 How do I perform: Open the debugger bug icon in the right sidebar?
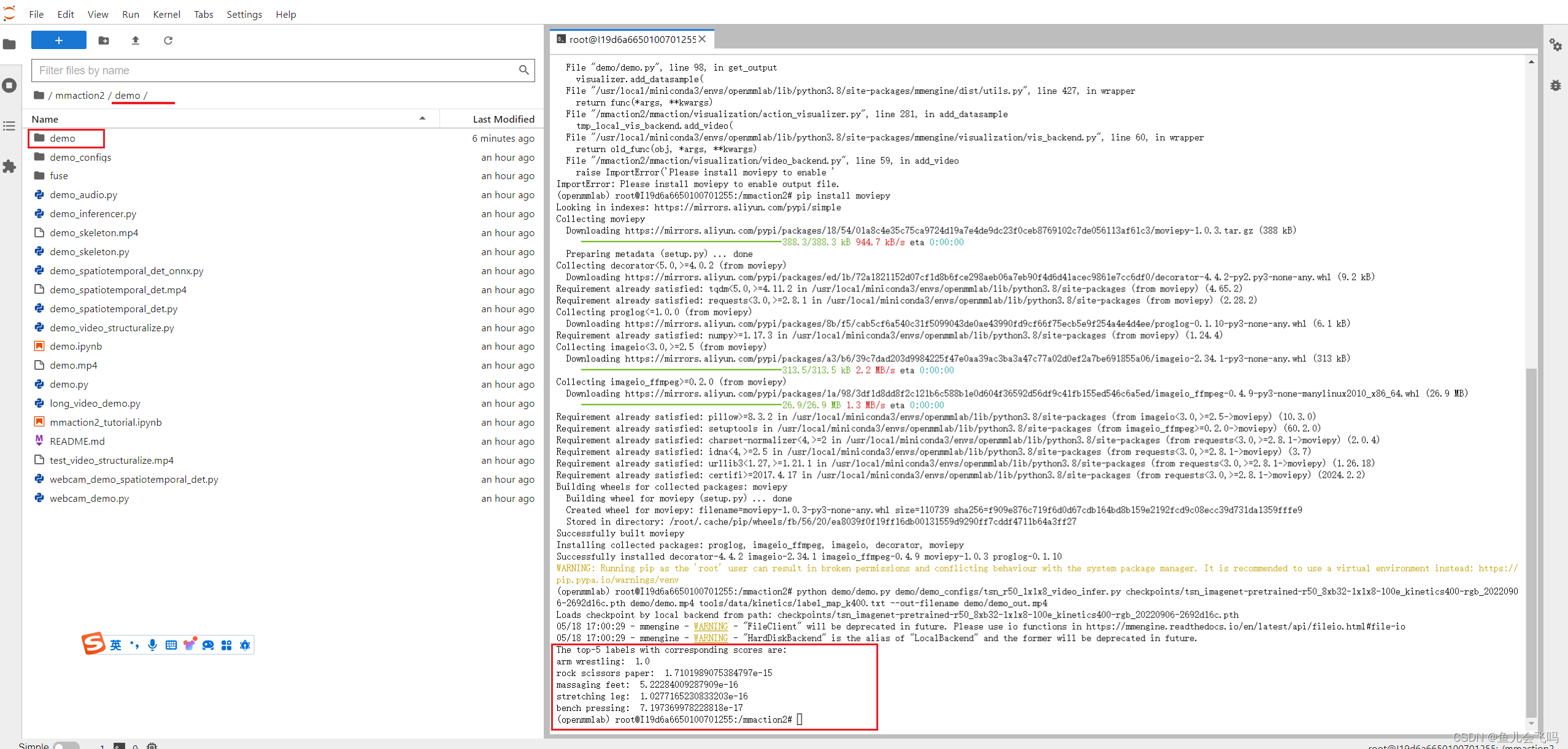pos(1555,85)
